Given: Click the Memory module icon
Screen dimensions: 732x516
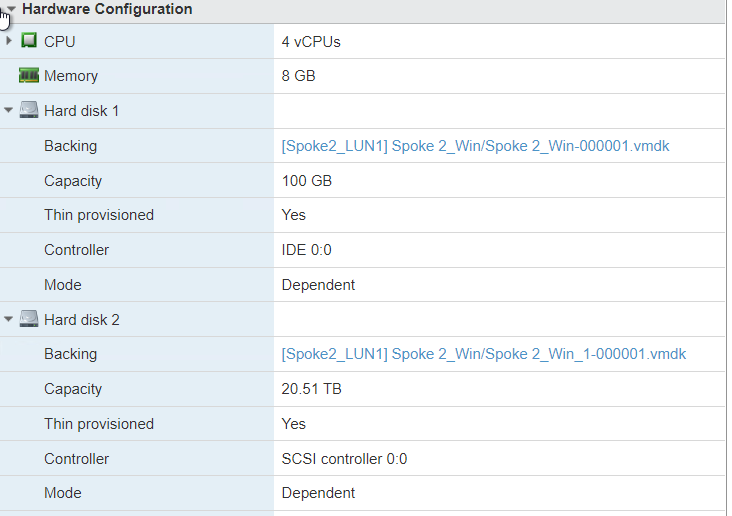Looking at the screenshot, I should [x=29, y=76].
